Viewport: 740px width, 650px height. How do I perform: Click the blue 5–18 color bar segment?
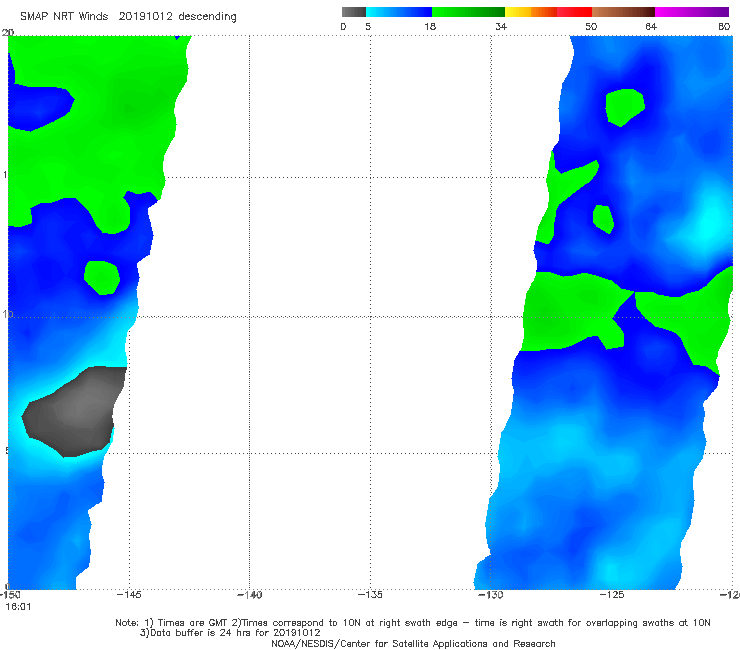[399, 12]
